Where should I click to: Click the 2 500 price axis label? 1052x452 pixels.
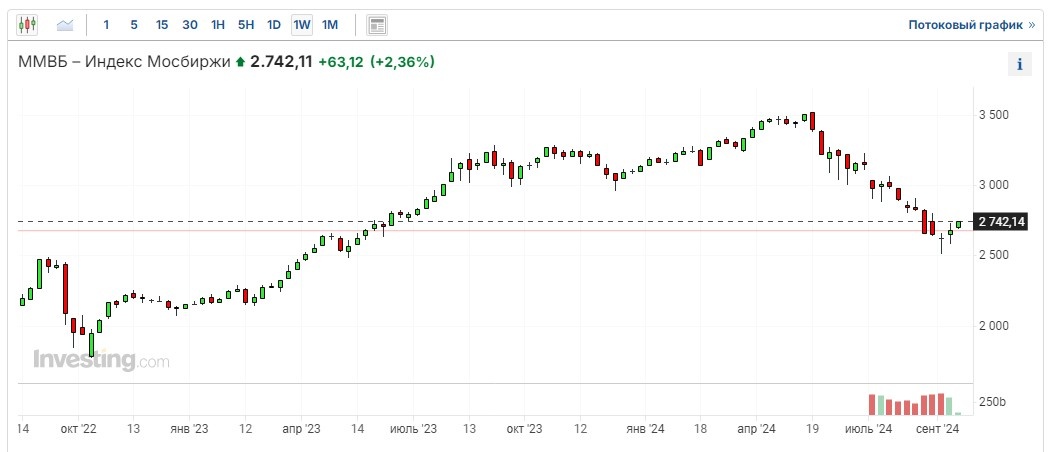(995, 256)
